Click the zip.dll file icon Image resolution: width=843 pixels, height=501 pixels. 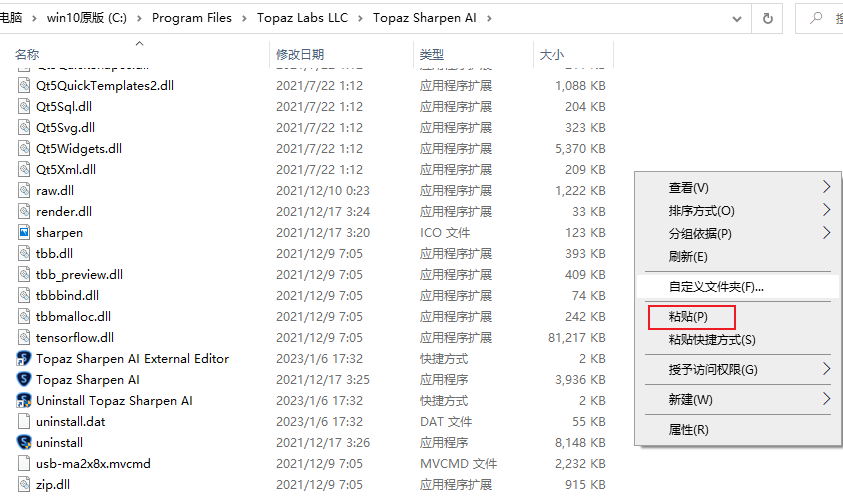[24, 484]
